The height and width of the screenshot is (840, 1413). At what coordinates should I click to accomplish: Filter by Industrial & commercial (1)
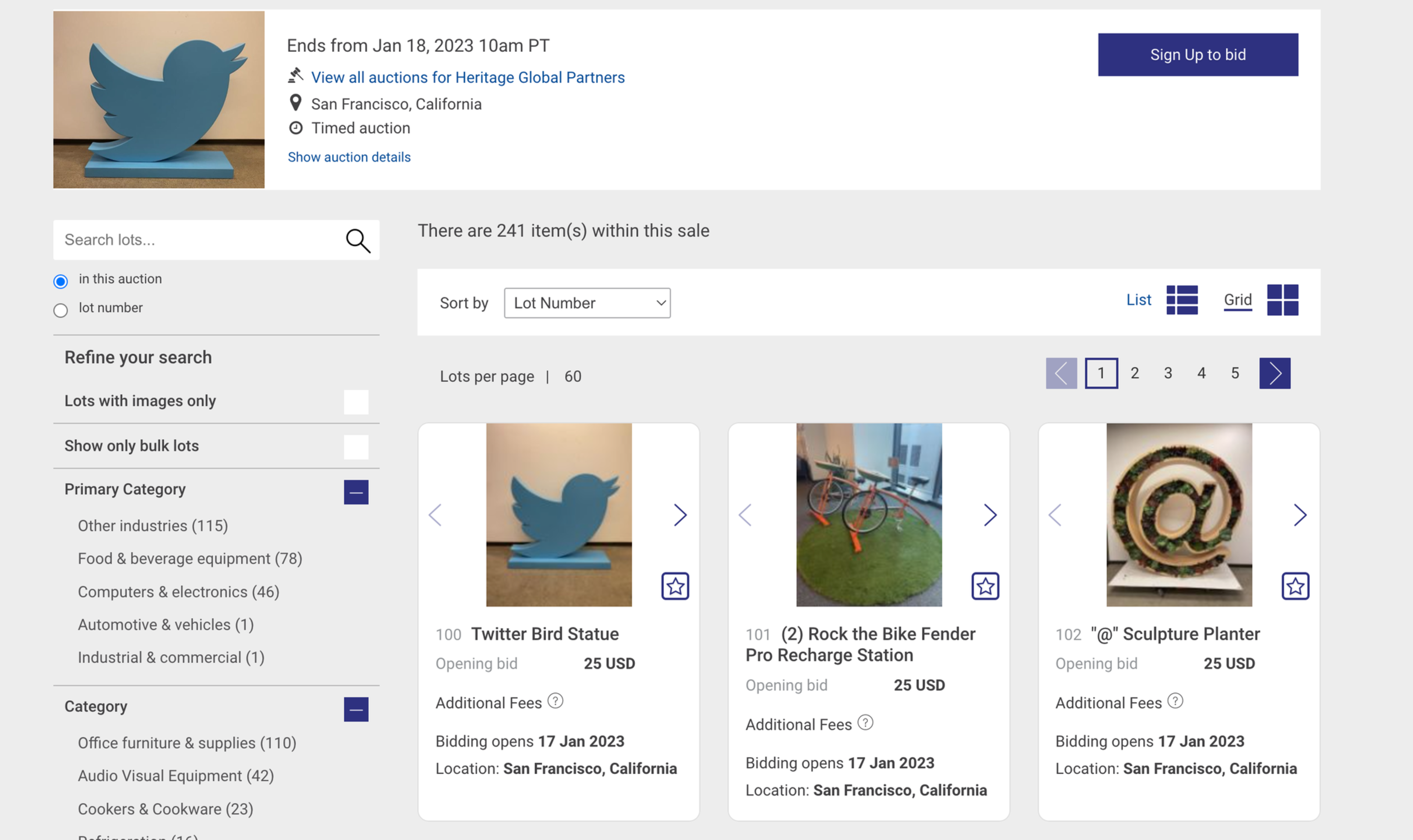point(171,658)
